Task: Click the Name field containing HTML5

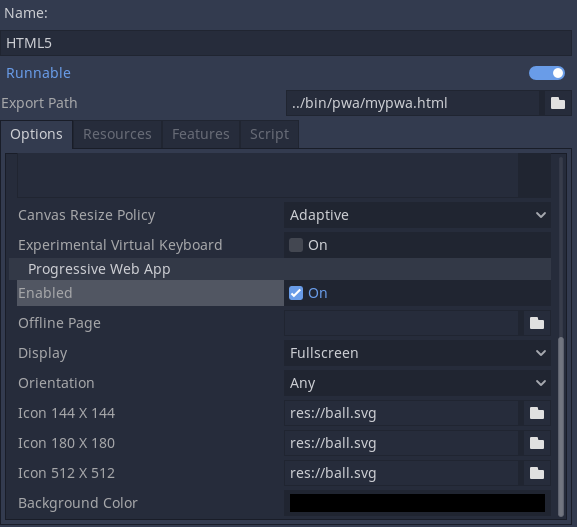Action: coord(286,43)
